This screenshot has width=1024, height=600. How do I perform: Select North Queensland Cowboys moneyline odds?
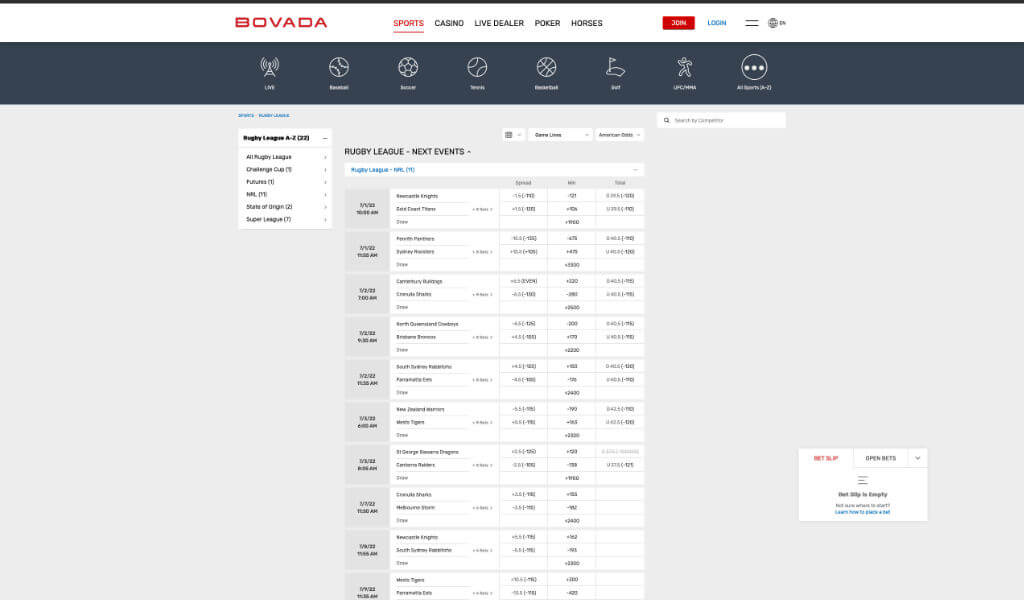(571, 324)
